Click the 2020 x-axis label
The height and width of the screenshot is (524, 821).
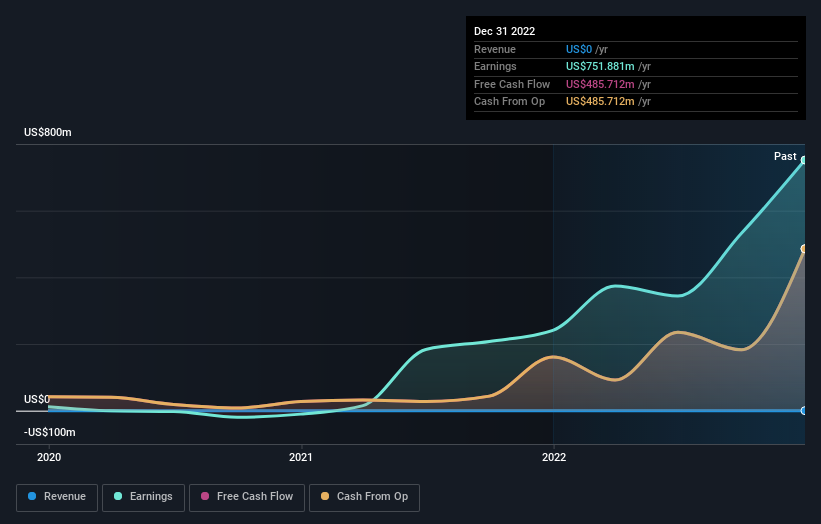tap(49, 457)
